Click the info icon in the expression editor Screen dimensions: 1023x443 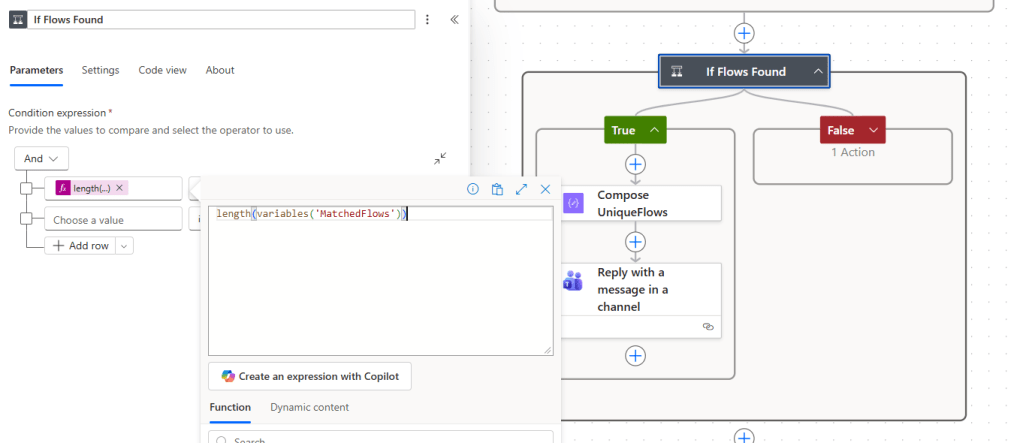pos(473,189)
